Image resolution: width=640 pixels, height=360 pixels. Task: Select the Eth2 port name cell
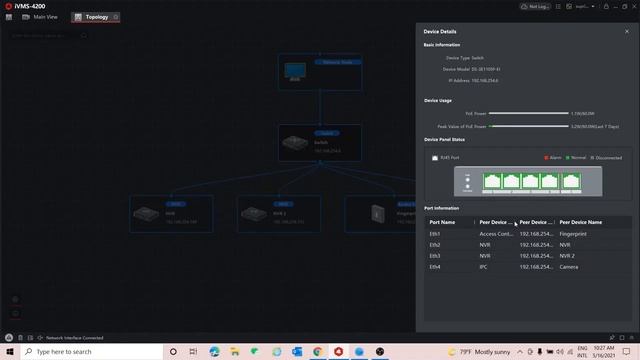click(x=435, y=245)
